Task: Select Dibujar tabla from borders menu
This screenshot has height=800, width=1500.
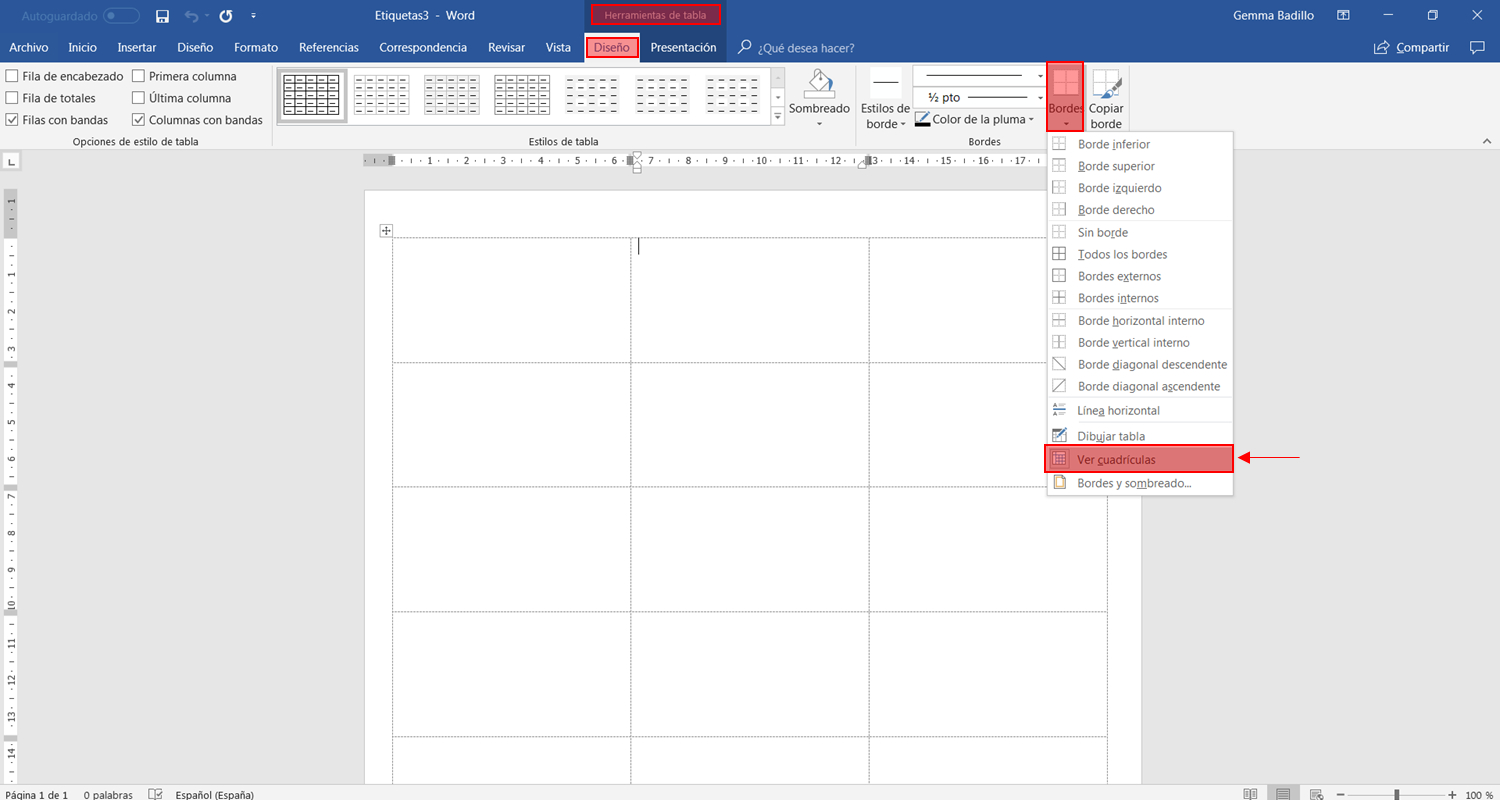Action: (1110, 436)
